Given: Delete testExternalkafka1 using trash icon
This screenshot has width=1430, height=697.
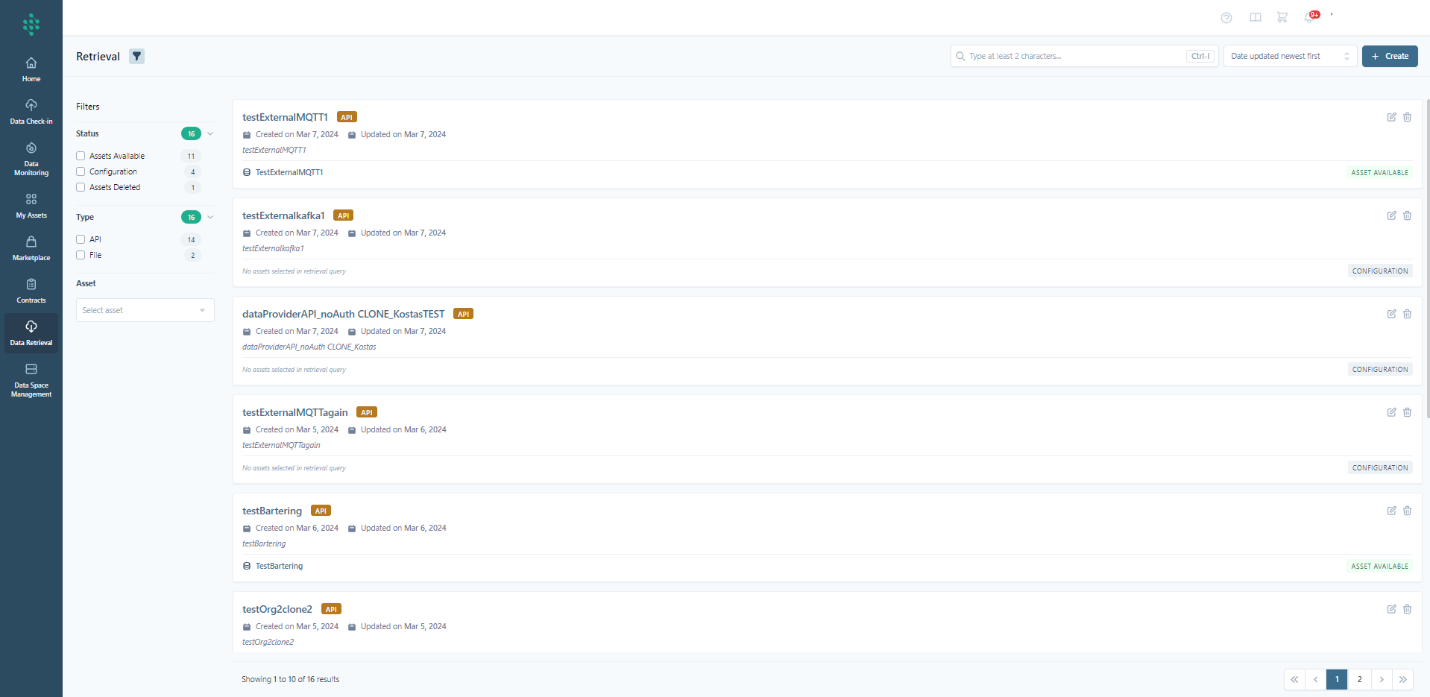Looking at the screenshot, I should pos(1407,215).
